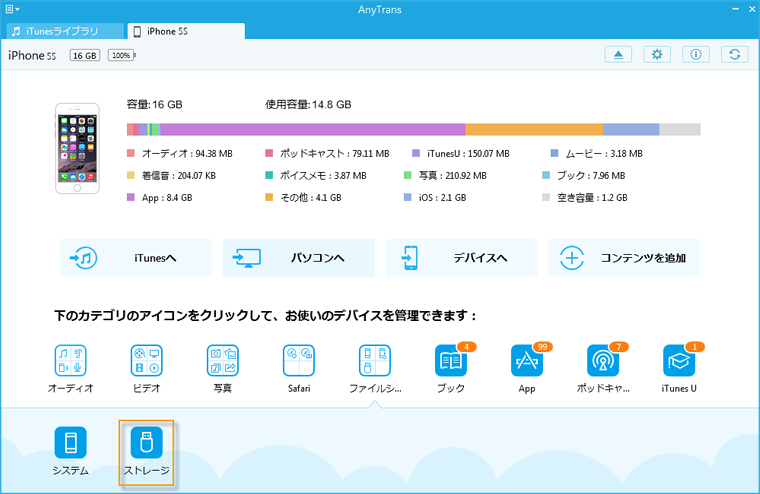Click the 写真 legend color swatch
The image size is (760, 494).
click(x=408, y=175)
